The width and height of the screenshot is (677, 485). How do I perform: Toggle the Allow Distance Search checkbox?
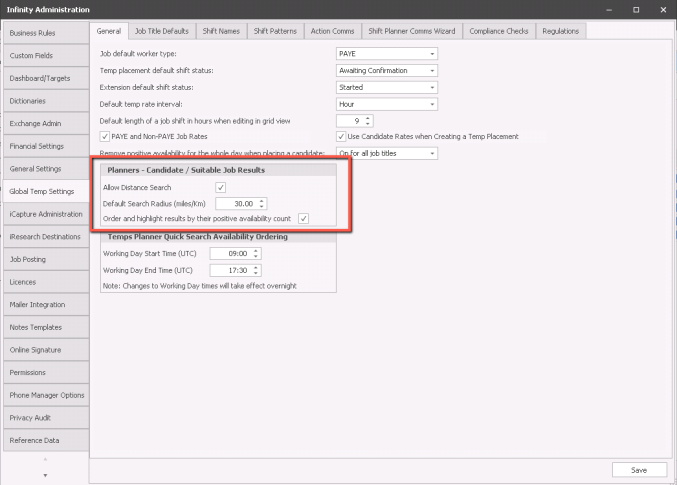coord(220,187)
